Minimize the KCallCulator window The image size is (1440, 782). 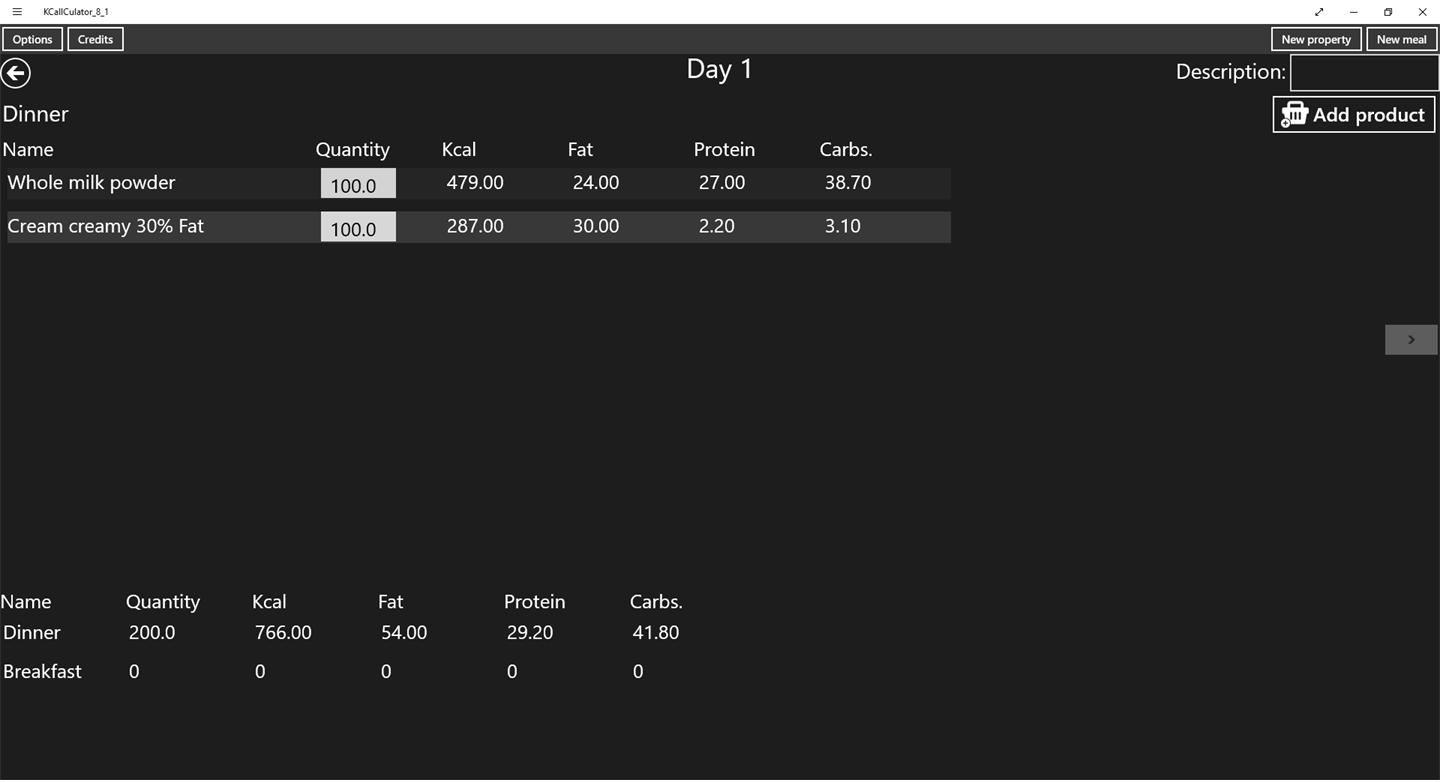[x=1353, y=12]
